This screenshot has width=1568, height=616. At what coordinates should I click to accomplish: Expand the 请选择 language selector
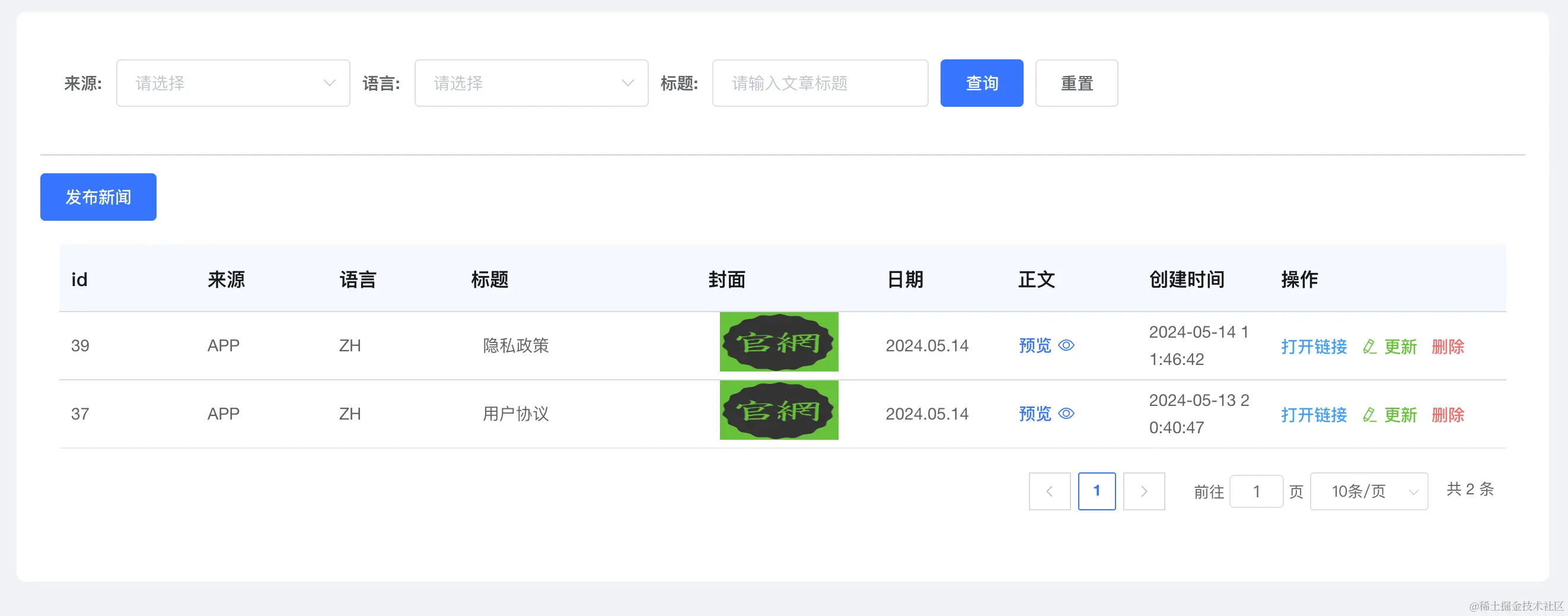tap(531, 83)
